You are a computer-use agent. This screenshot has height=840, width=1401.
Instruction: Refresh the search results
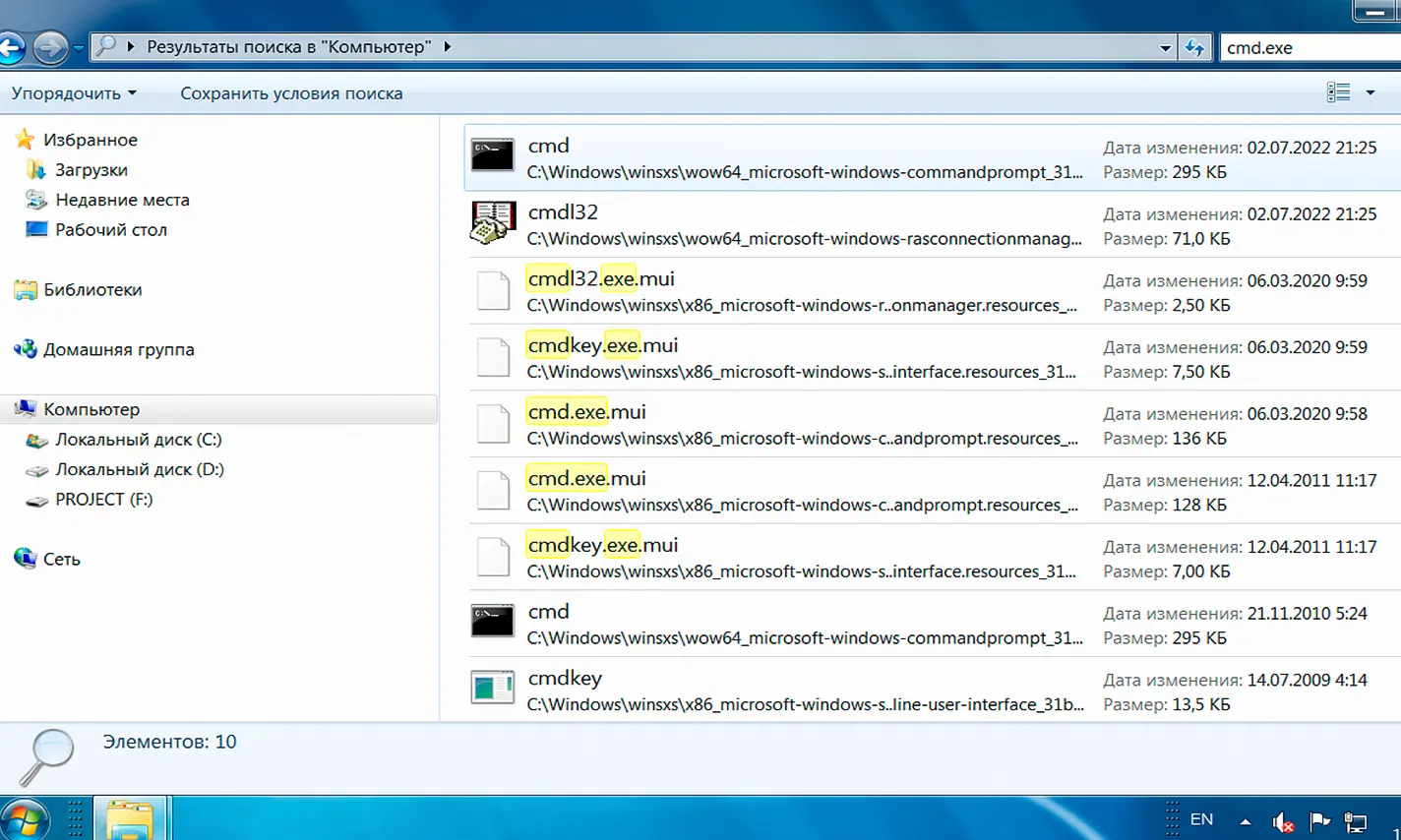(x=1194, y=47)
